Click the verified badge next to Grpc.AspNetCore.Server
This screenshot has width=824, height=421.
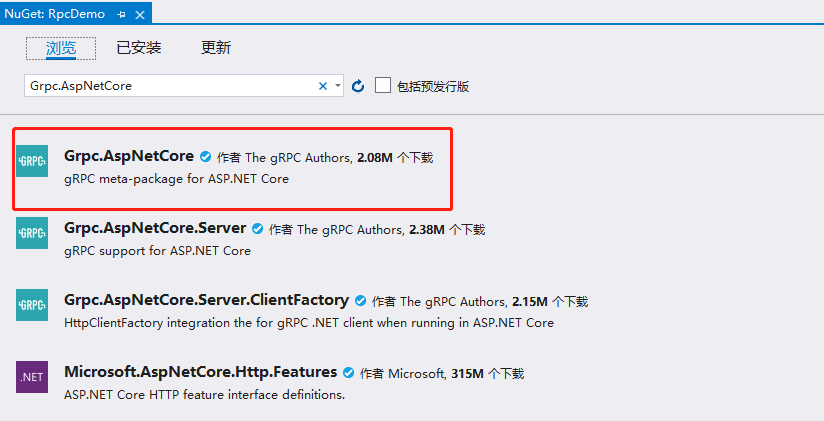point(258,229)
